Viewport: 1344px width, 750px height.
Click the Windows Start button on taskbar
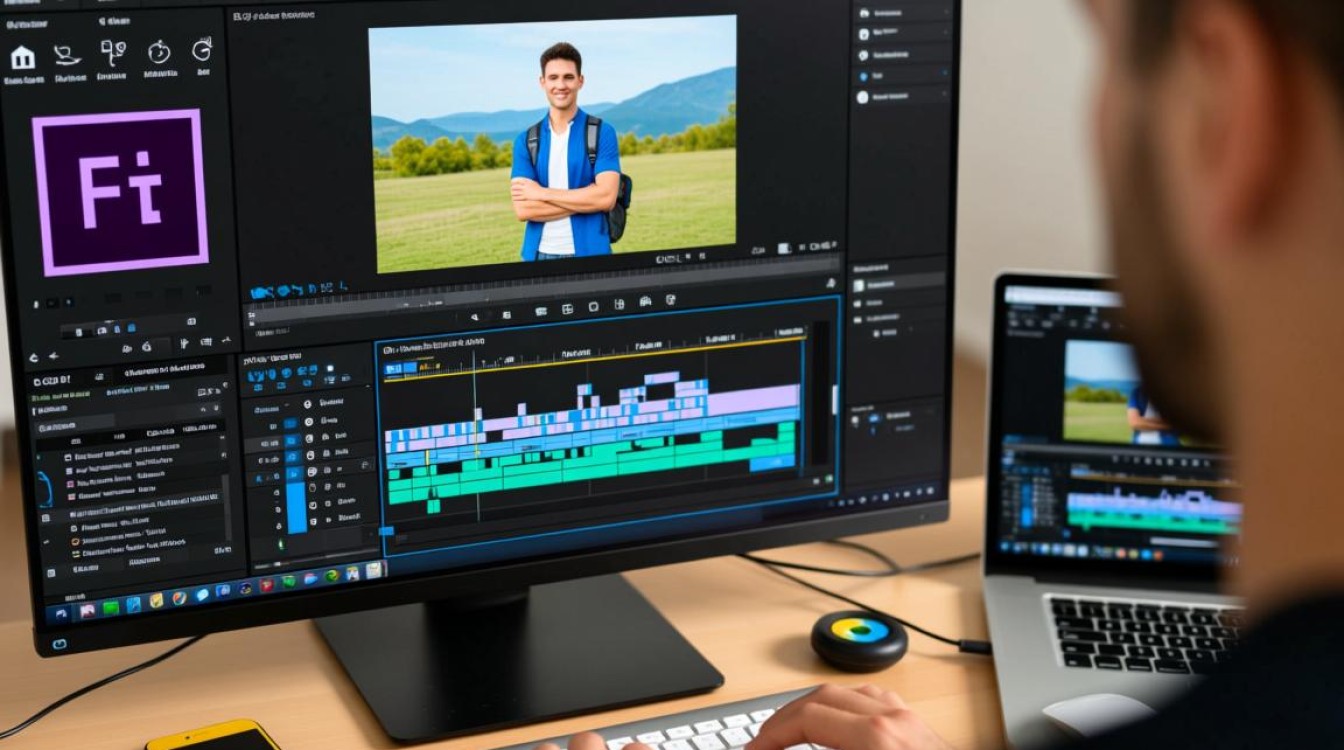62,613
